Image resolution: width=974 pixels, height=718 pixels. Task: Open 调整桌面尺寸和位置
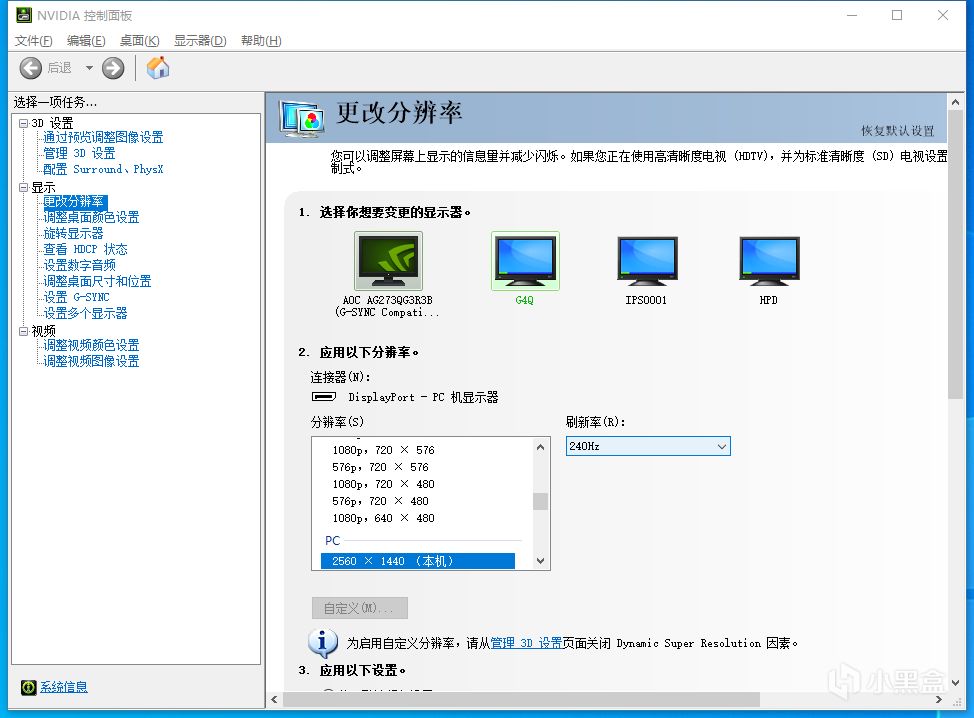(98, 281)
